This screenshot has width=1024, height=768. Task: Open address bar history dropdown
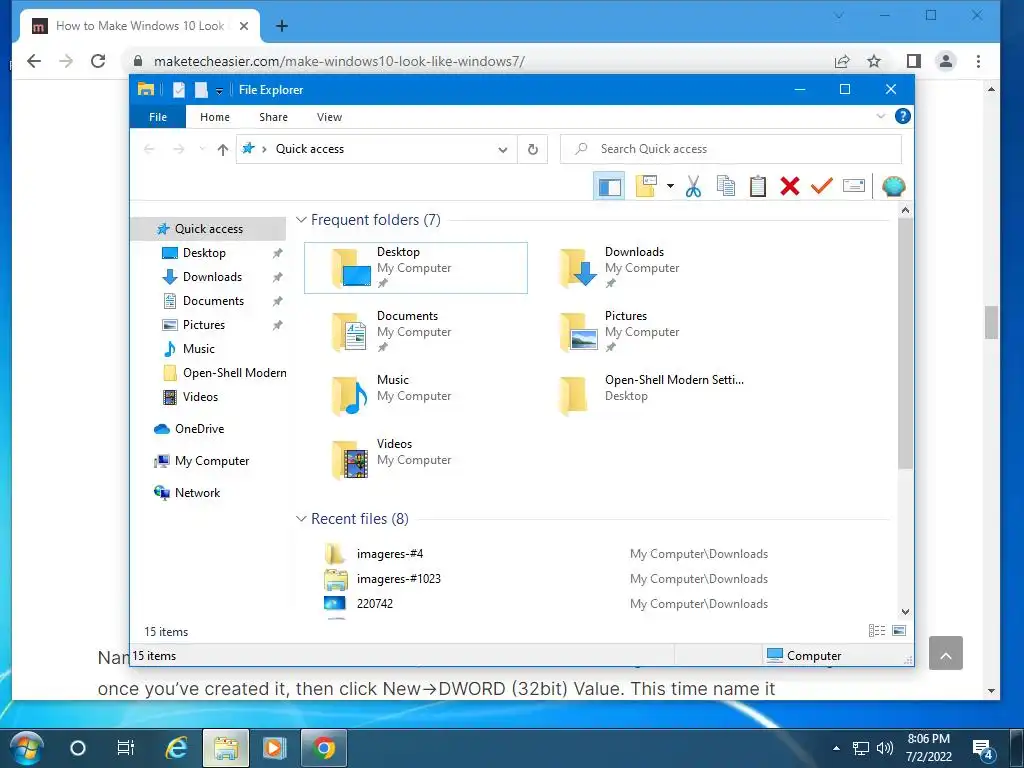coord(503,150)
